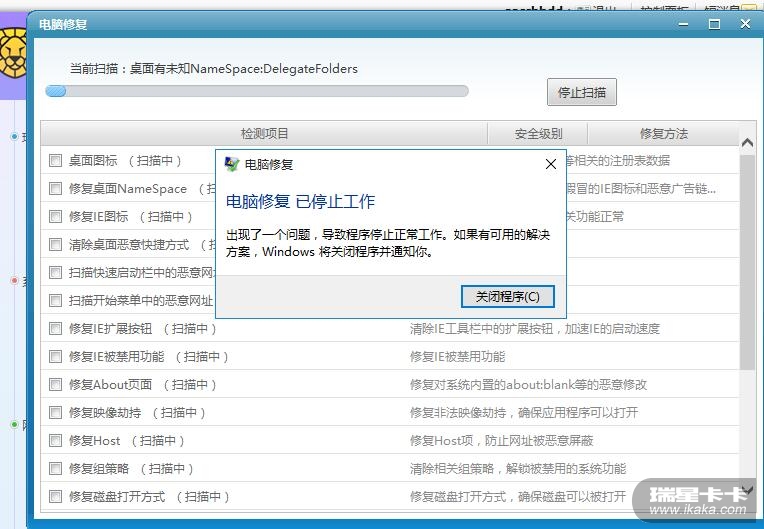Tick the 修复IE扩展按钮 checkbox

pyautogui.click(x=56, y=329)
